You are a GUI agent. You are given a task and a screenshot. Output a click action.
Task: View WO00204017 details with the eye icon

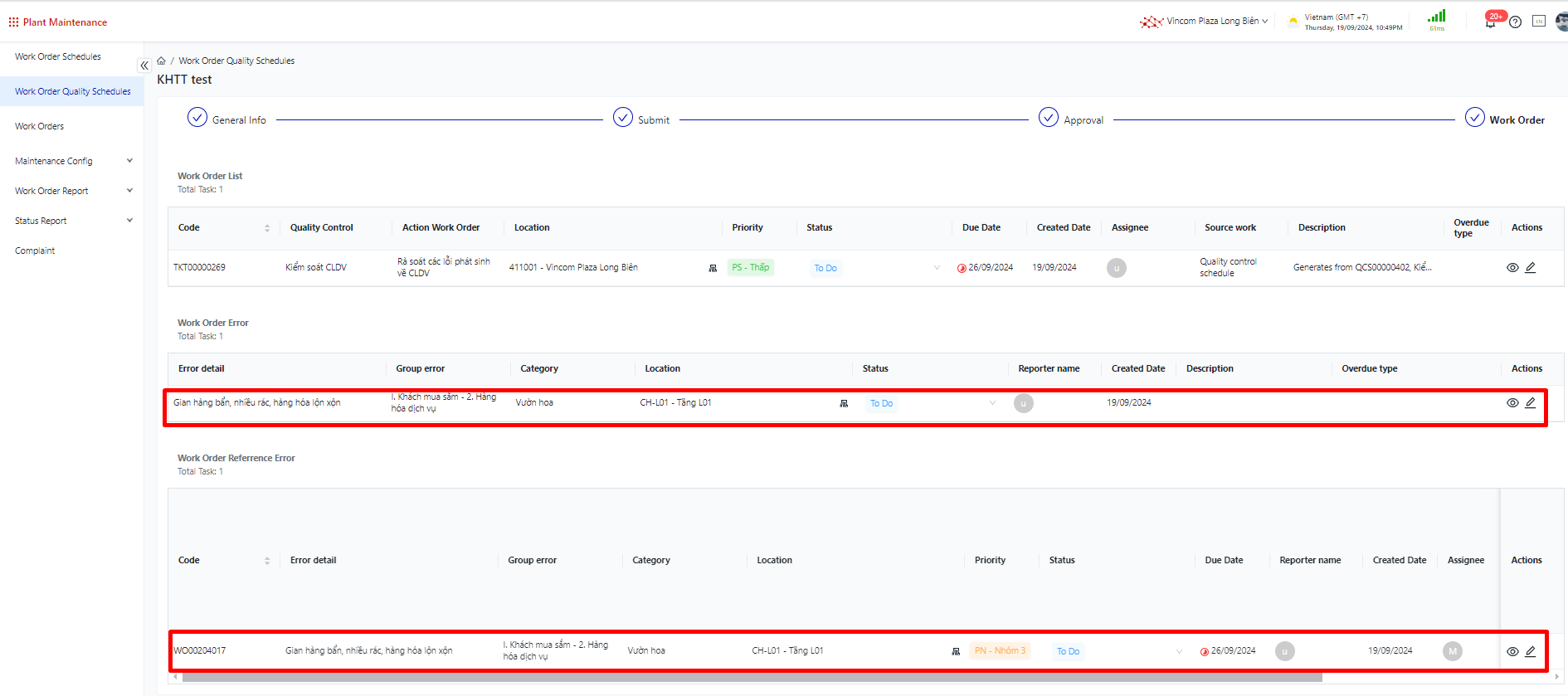point(1512,652)
